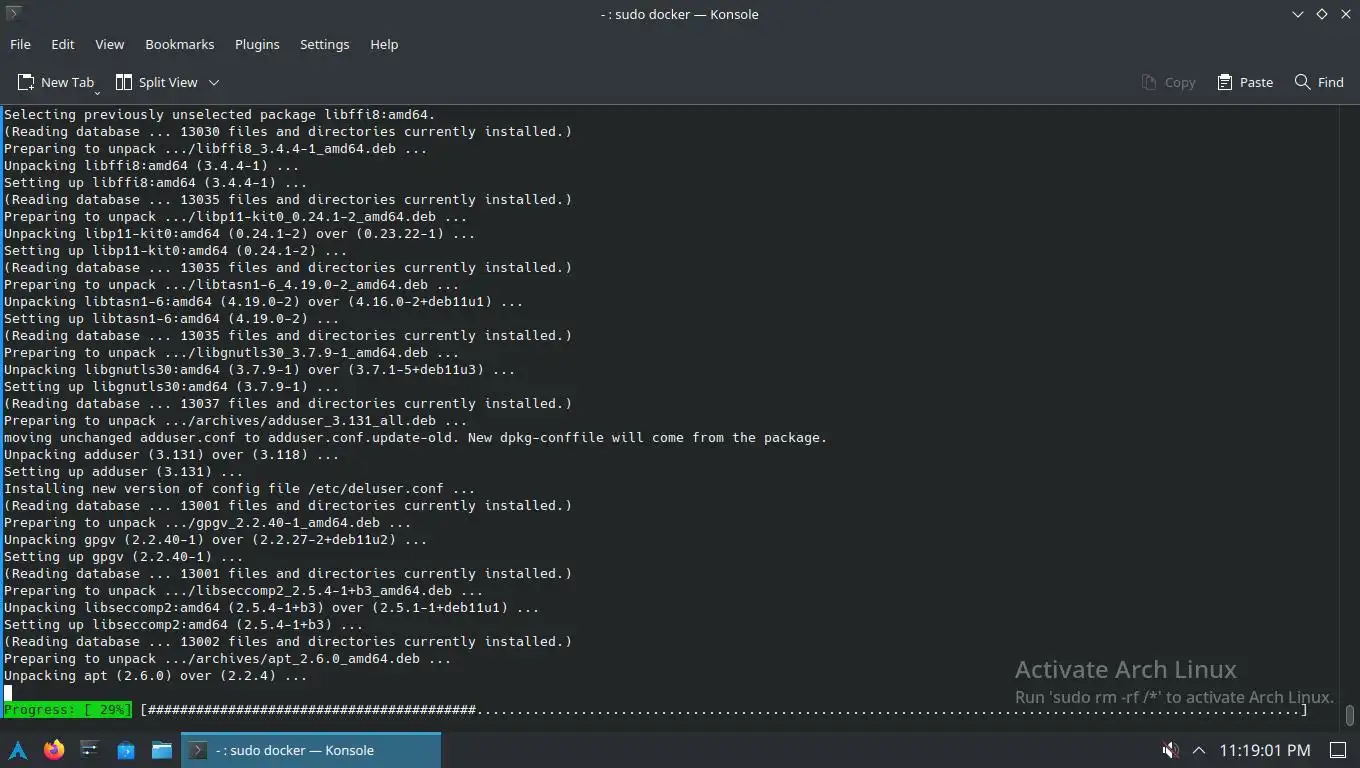Image resolution: width=1360 pixels, height=768 pixels.
Task: Click the line 'Unpacking adduser (3.131) over (3.118) ...'
Action: pos(172,454)
